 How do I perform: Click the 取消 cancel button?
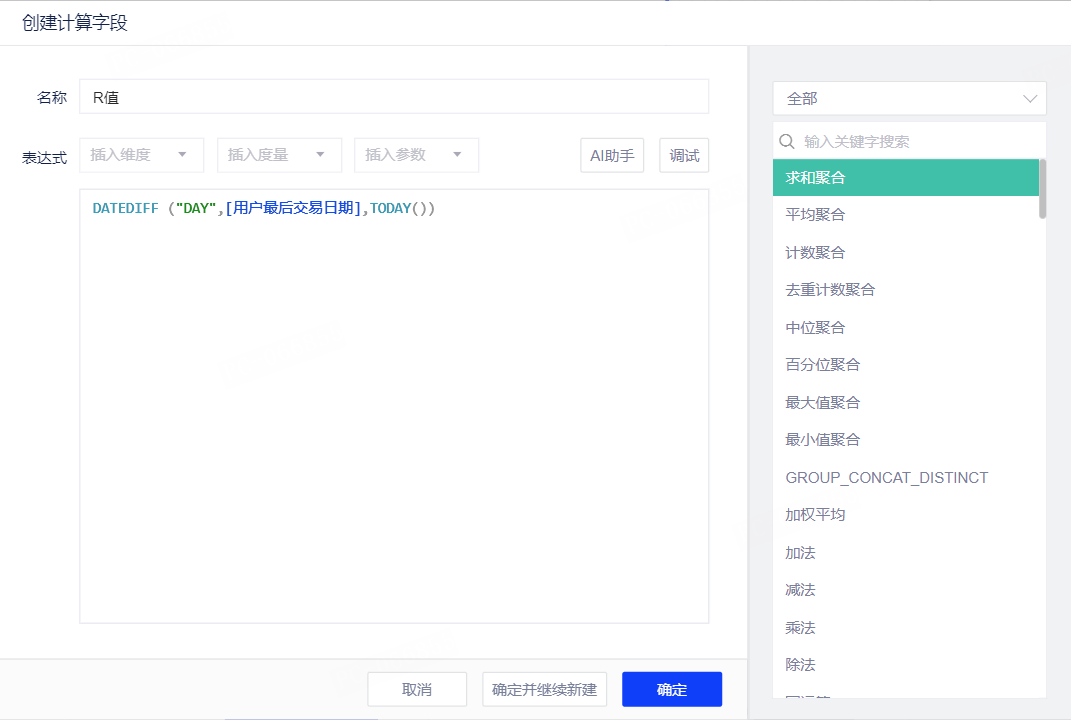coord(417,689)
